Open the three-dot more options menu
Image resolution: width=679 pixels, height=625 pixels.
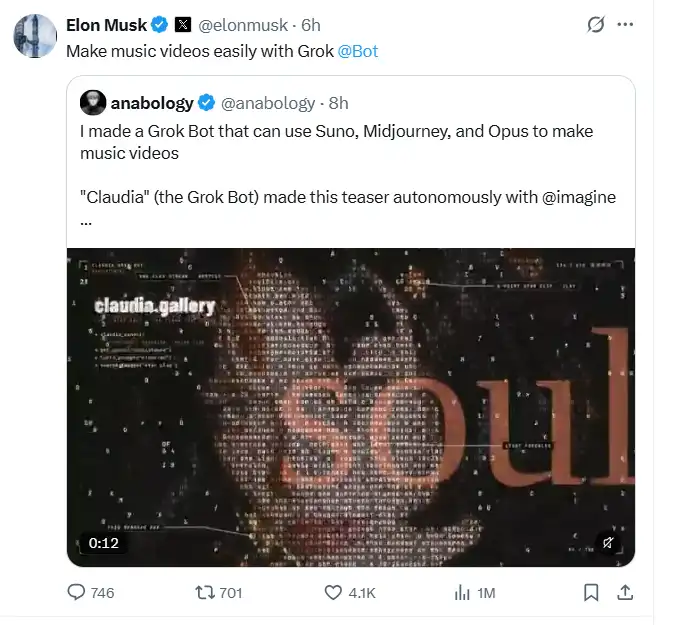coord(625,25)
